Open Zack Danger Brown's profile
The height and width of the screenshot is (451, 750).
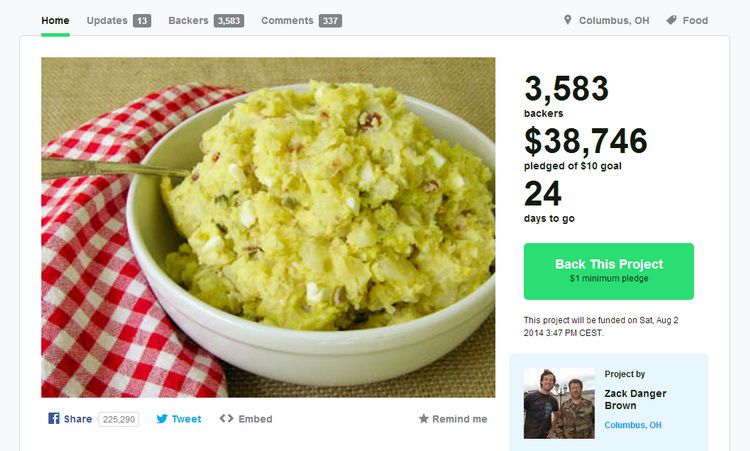(635, 399)
